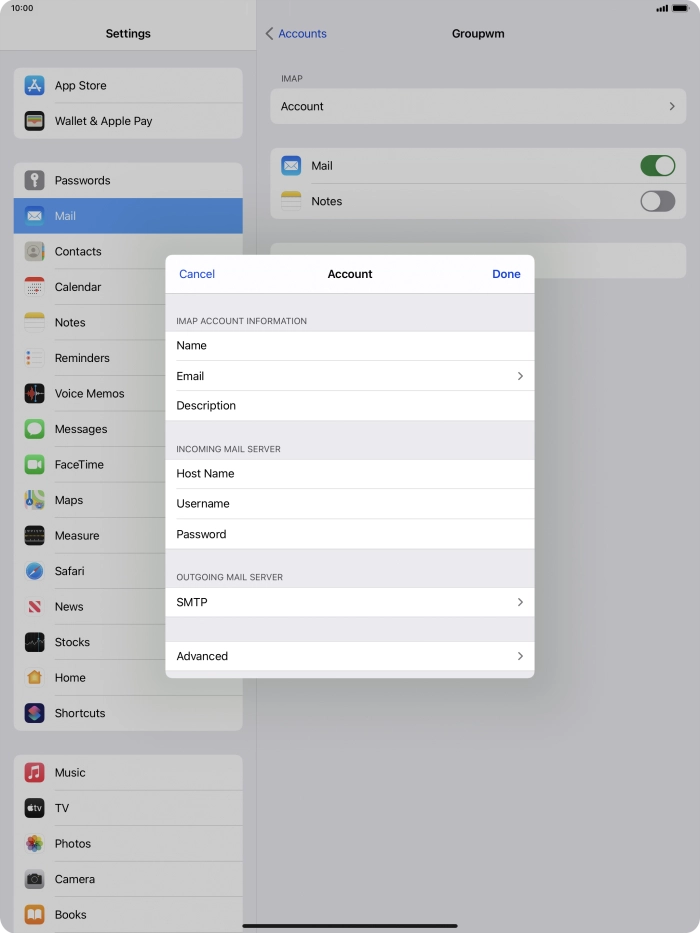Tap the Username field

350,504
